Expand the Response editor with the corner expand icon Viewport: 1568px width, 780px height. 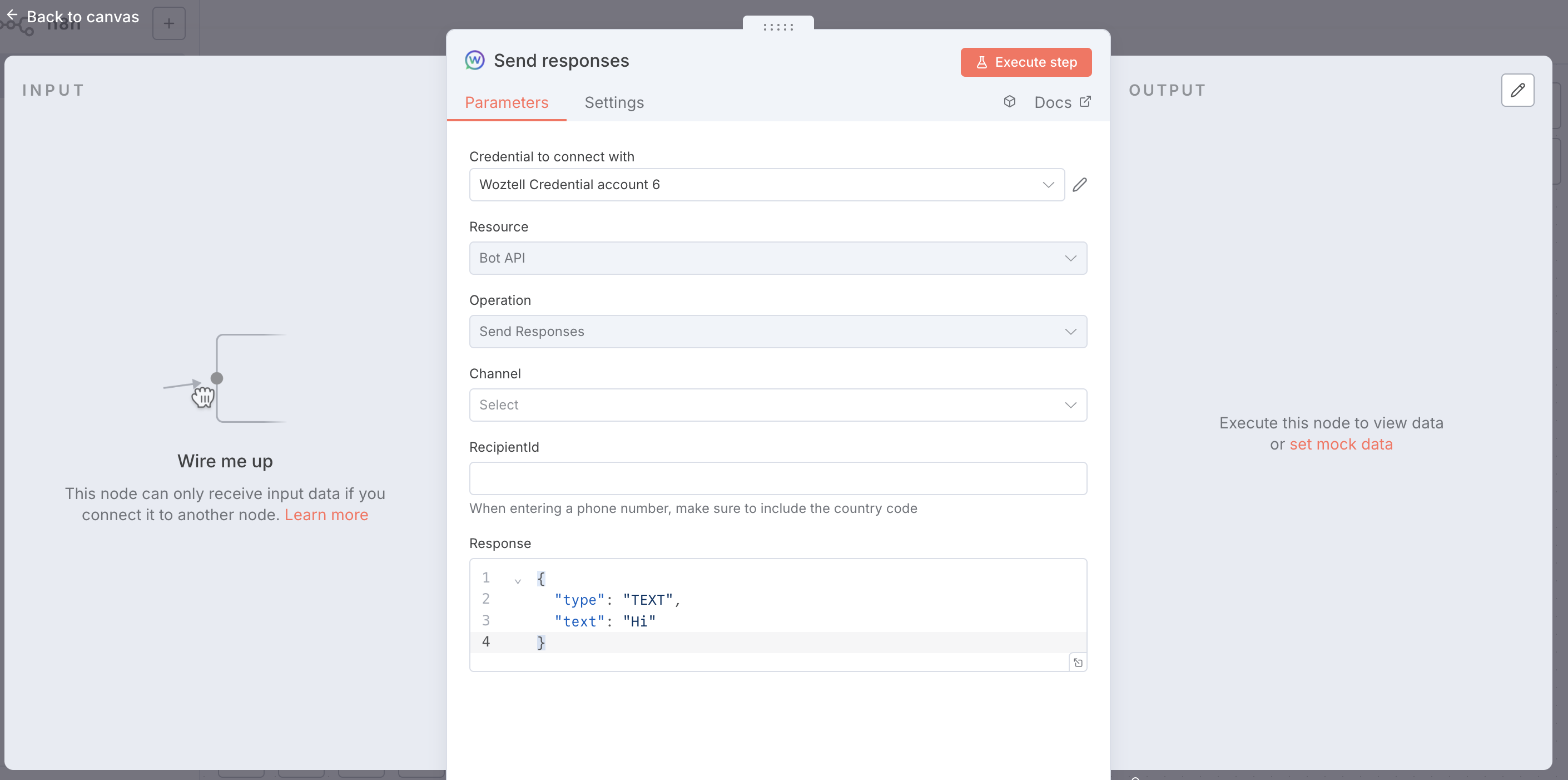click(x=1078, y=662)
